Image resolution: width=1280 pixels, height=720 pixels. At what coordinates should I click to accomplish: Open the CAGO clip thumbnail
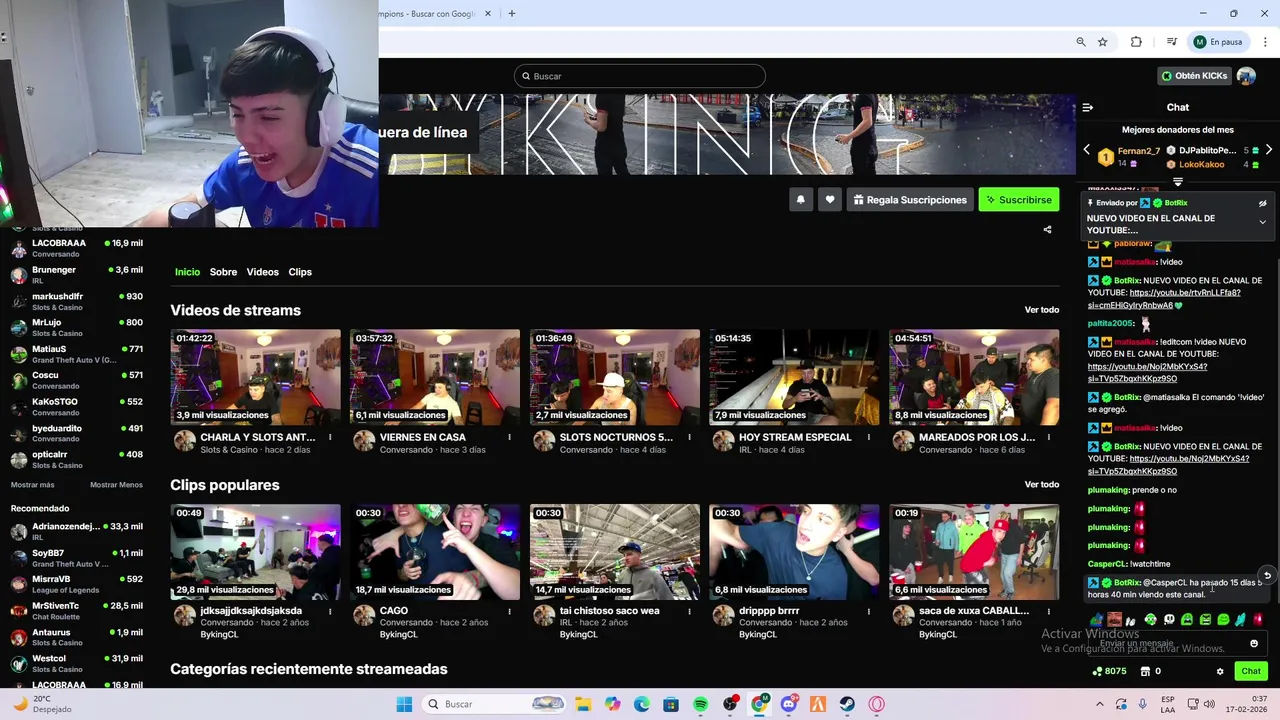(x=435, y=552)
